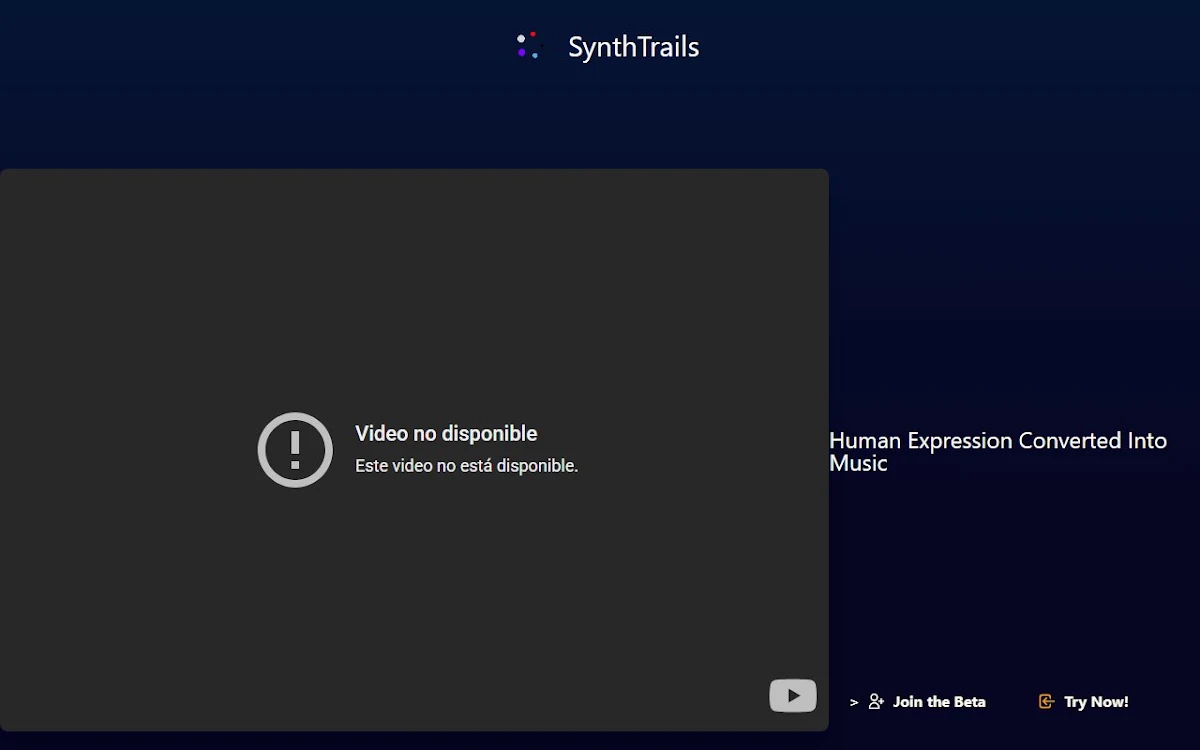The height and width of the screenshot is (750, 1200).
Task: Click 'Este video no está disponible.' message
Action: click(x=467, y=466)
